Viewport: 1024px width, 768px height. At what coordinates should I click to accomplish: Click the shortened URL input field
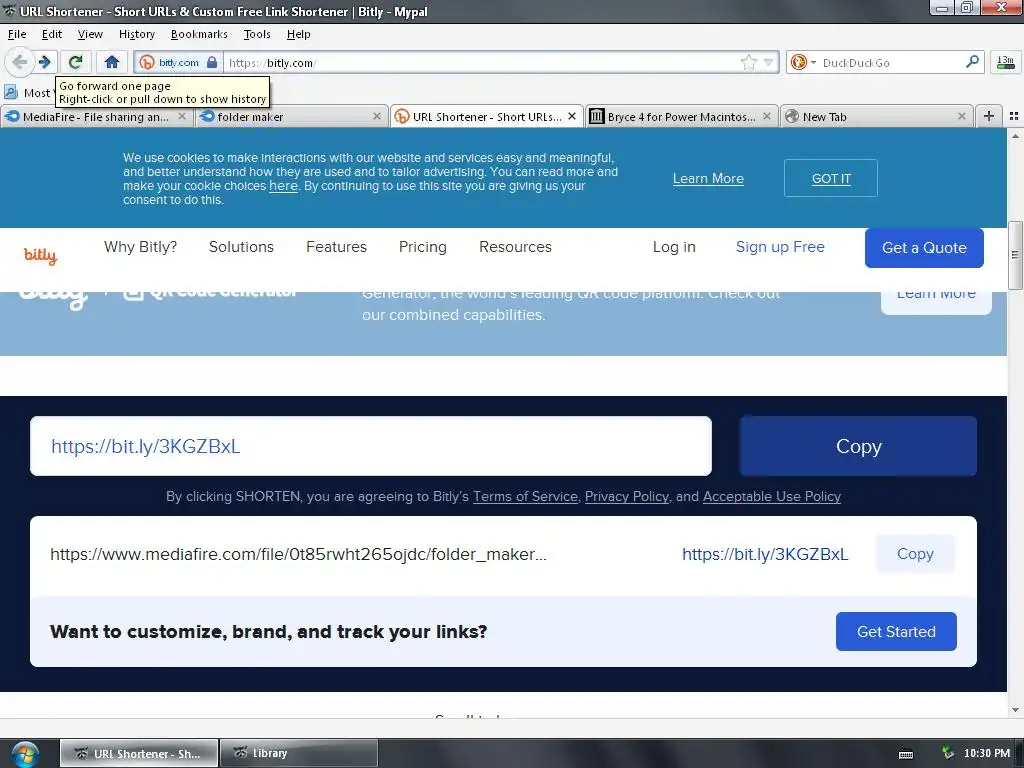click(371, 446)
